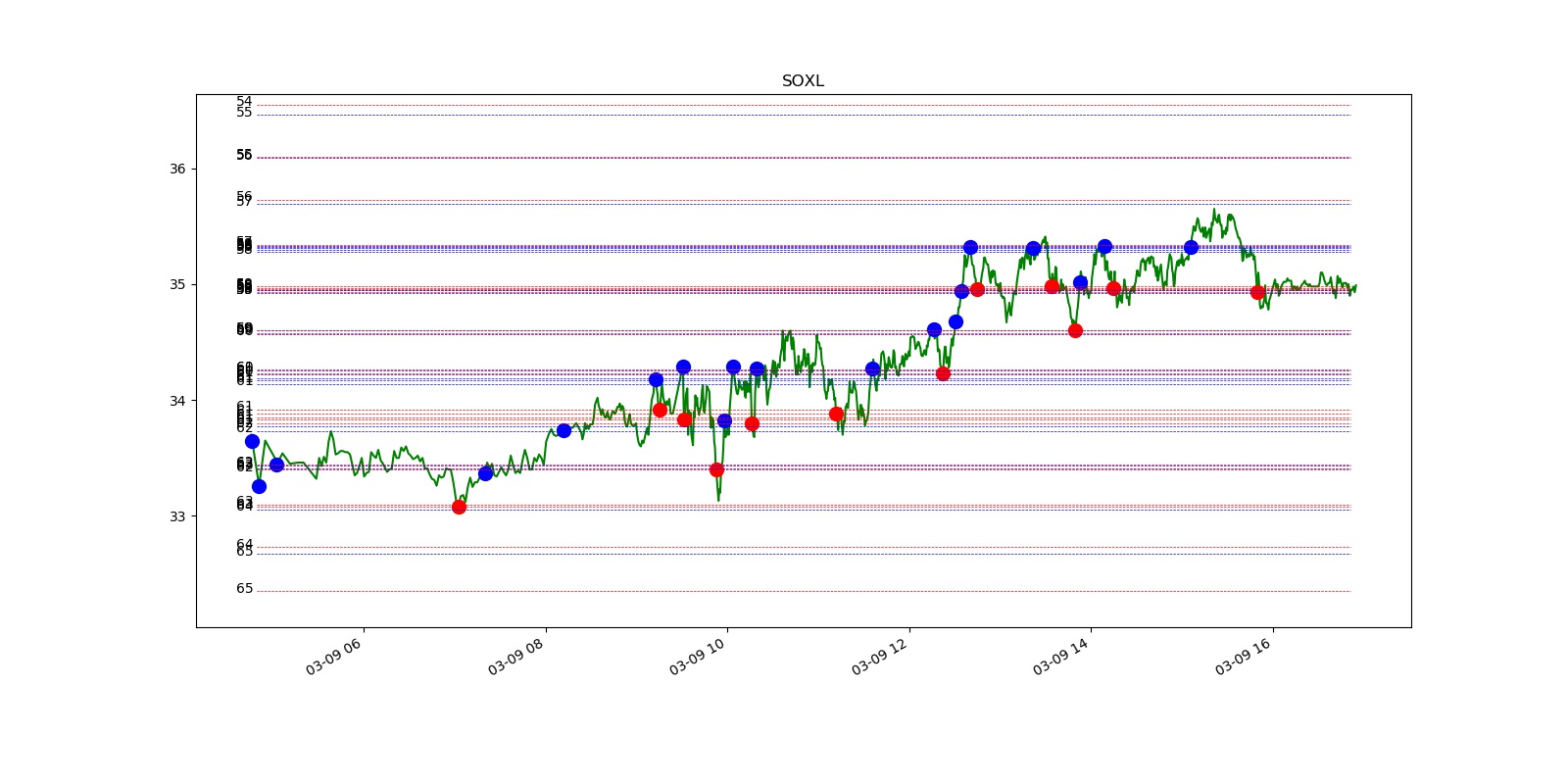
Task: Click the y-axis tick label 34
Action: pos(177,400)
